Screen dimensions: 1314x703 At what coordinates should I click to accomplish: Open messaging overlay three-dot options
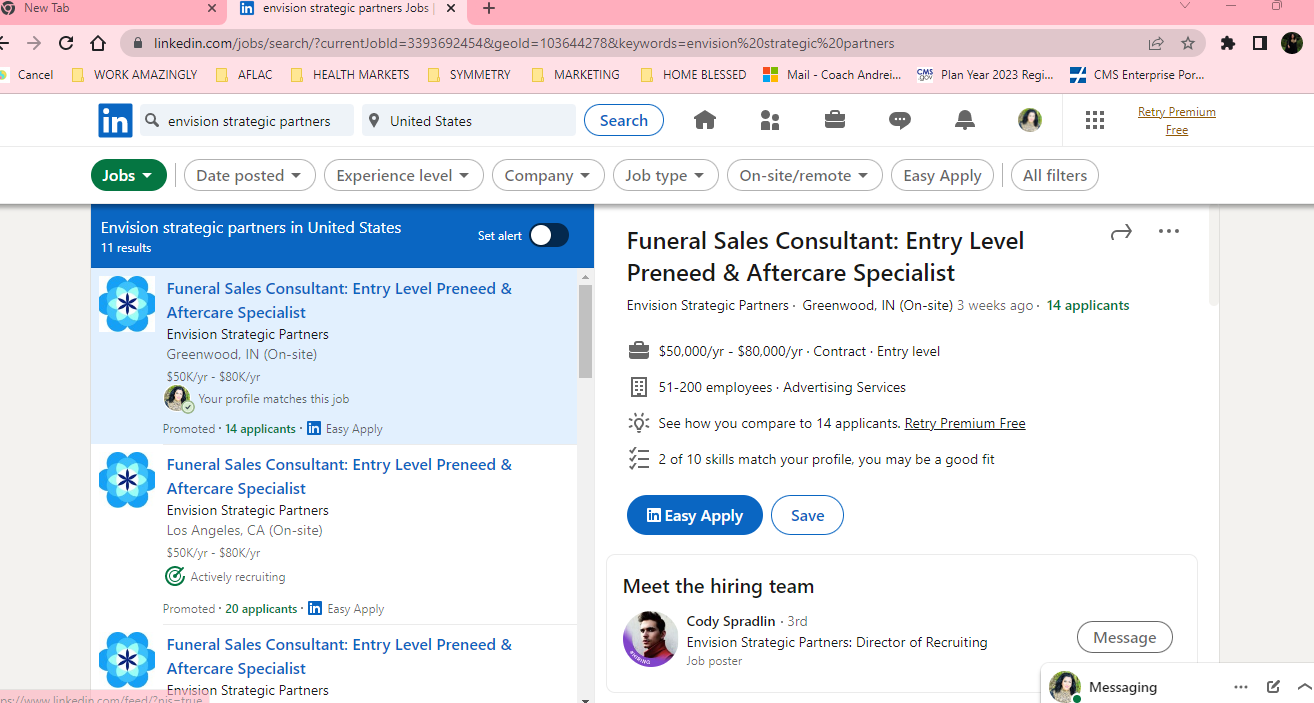(1241, 687)
